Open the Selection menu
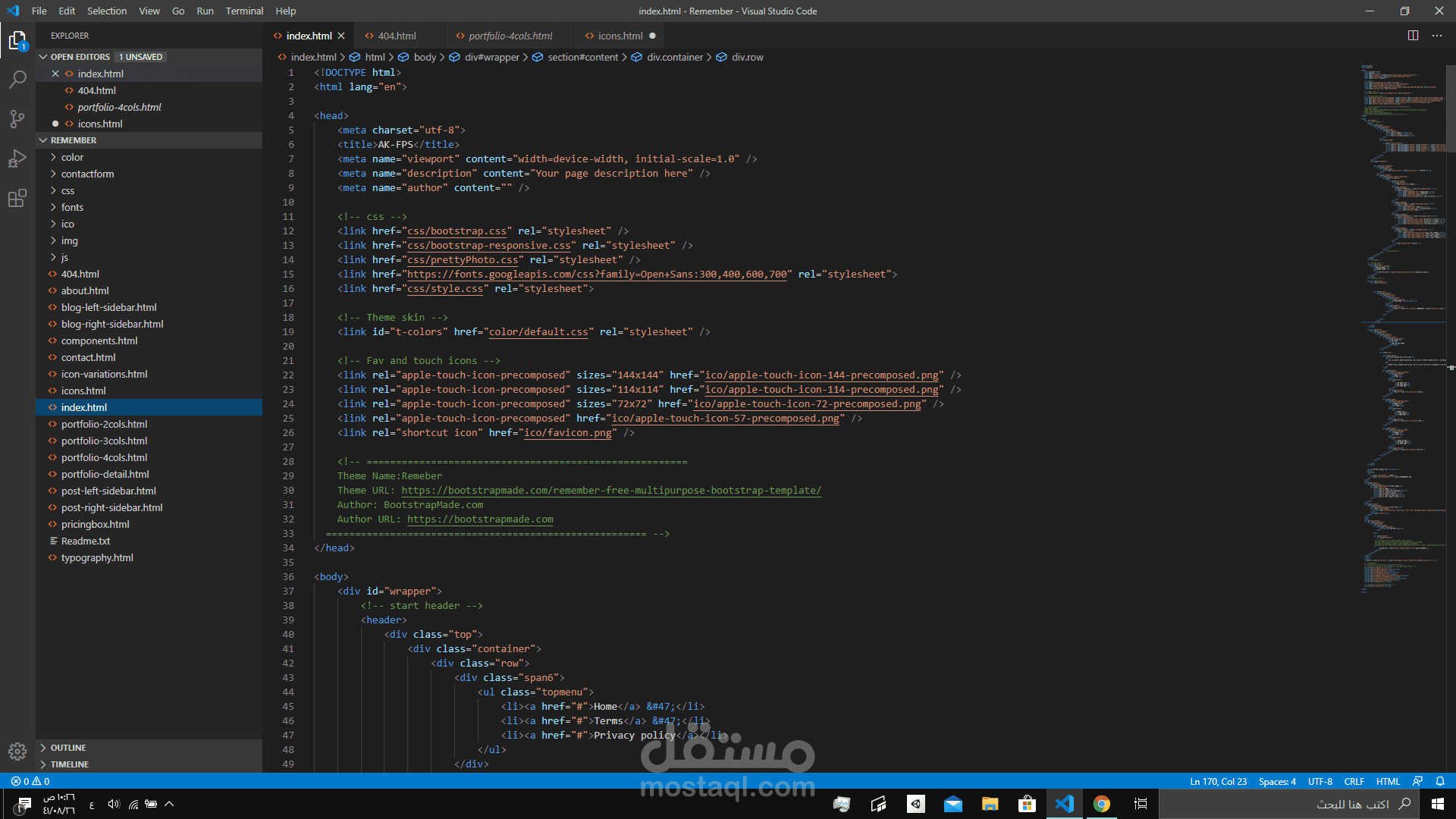The width and height of the screenshot is (1456, 819). coord(107,11)
